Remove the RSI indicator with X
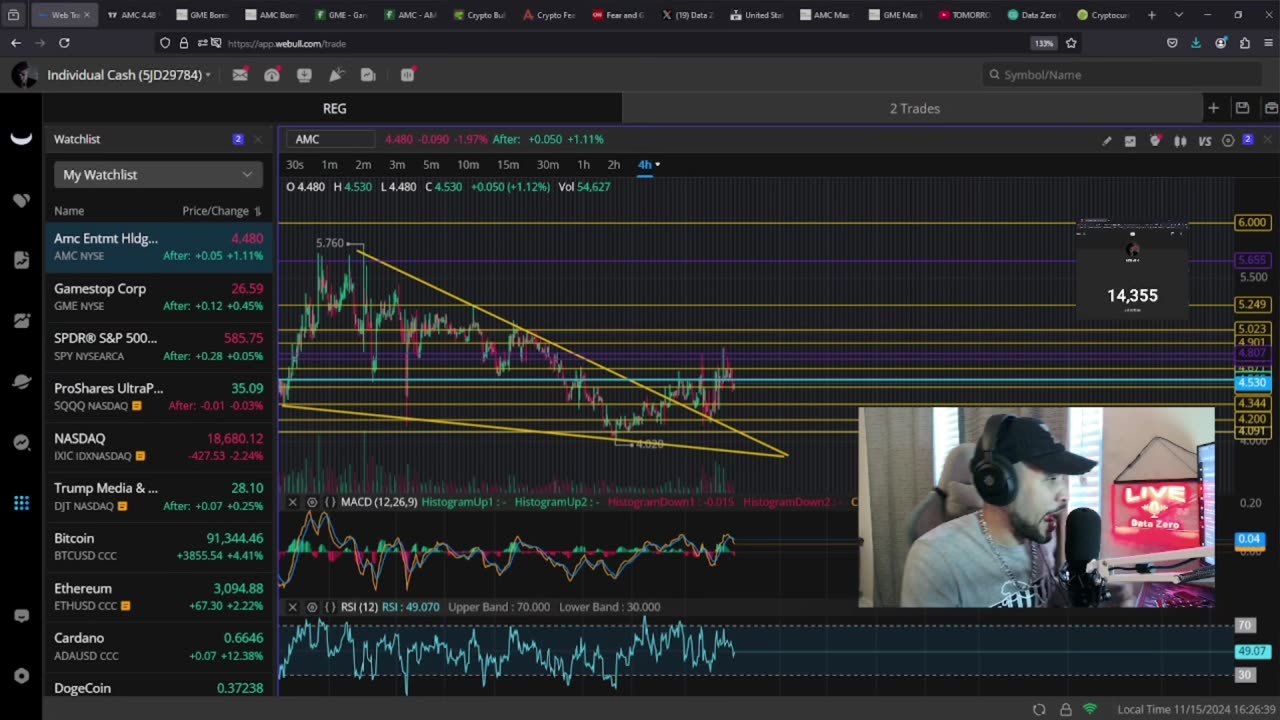 (293, 607)
